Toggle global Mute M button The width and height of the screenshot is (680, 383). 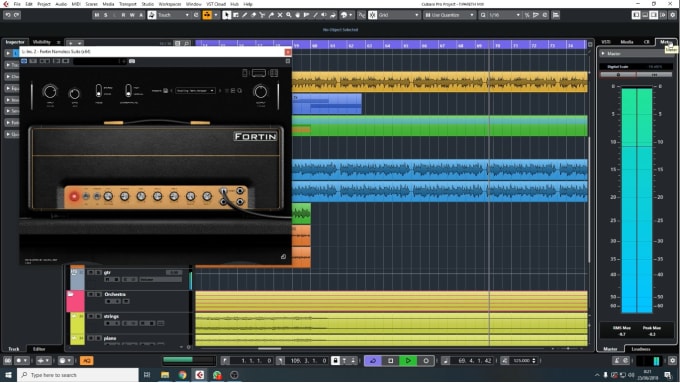tap(97, 15)
